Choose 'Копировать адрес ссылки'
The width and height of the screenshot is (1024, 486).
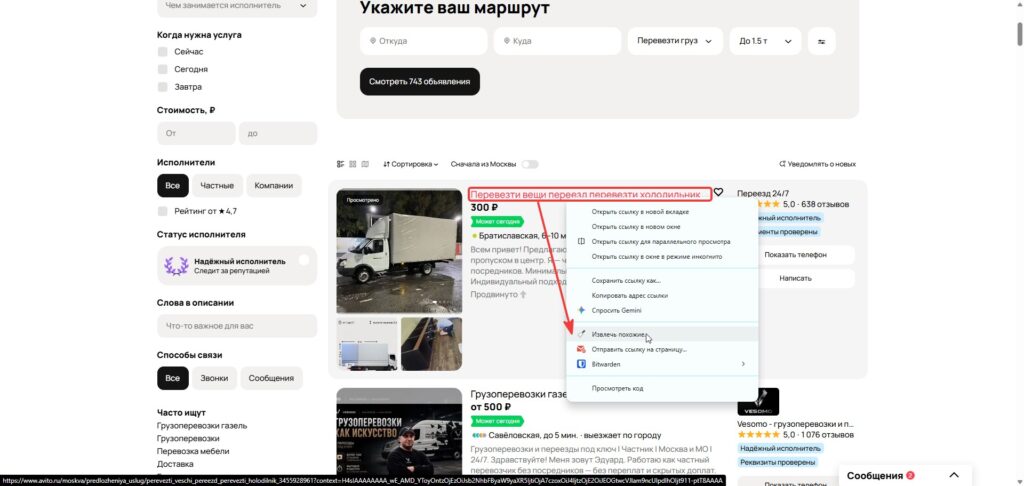[x=662, y=296]
